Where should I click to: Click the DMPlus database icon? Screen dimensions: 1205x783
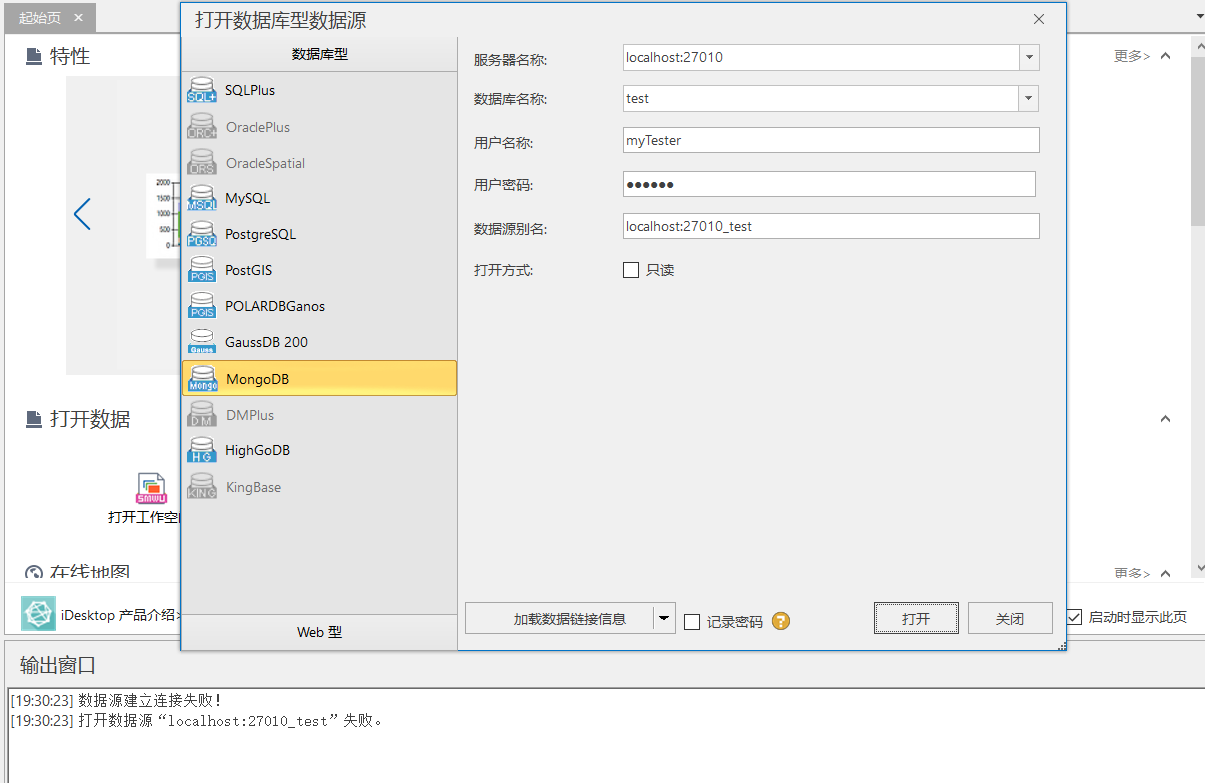[x=202, y=415]
